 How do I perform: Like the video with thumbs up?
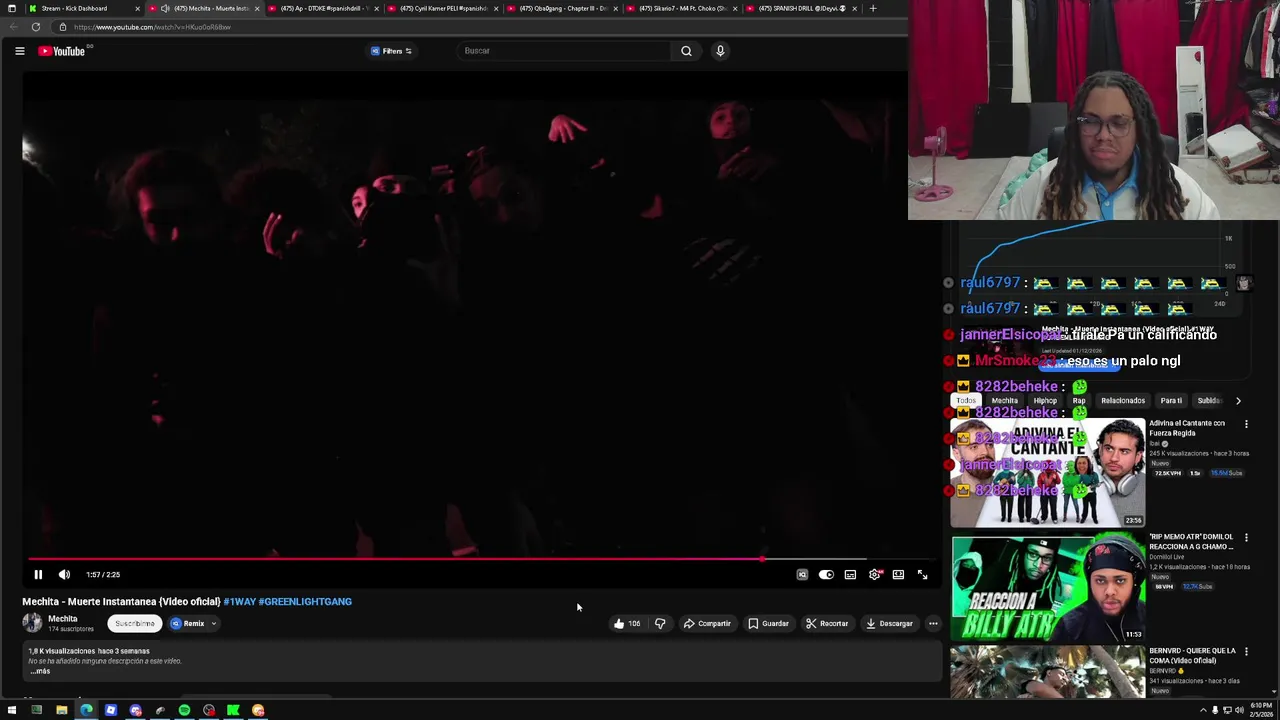point(627,624)
